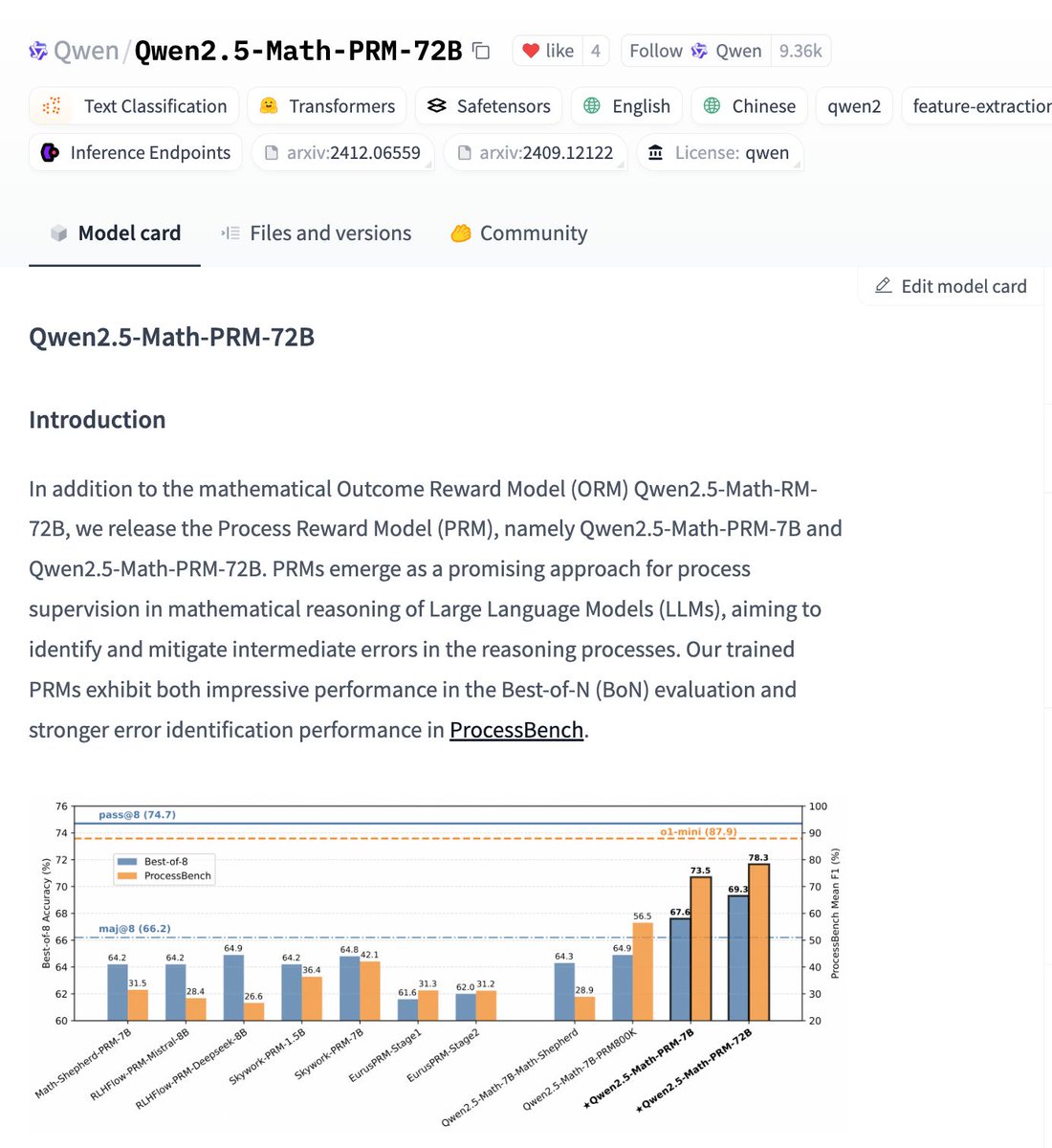Select the Safetensors tag
The height and width of the screenshot is (1148, 1052).
pos(489,106)
